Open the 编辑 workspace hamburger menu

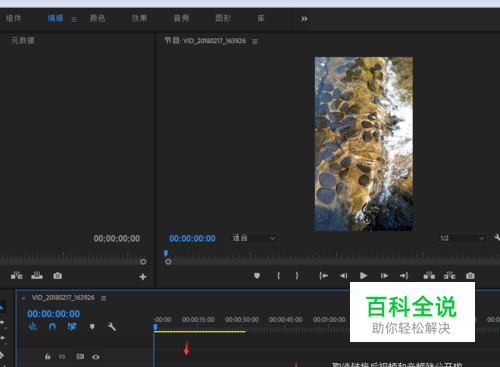point(74,20)
